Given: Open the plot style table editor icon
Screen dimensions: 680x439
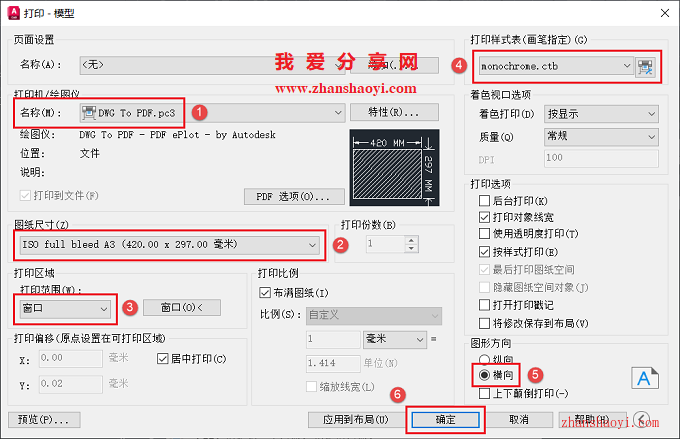Looking at the screenshot, I should click(x=645, y=67).
